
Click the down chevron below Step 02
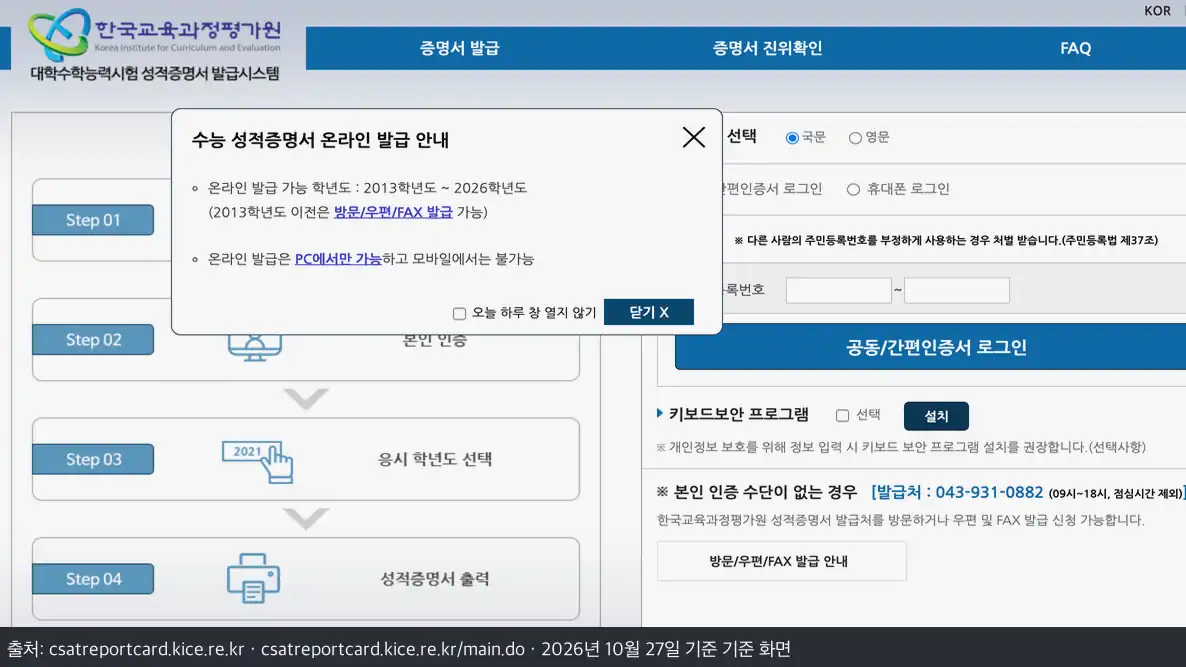point(306,398)
